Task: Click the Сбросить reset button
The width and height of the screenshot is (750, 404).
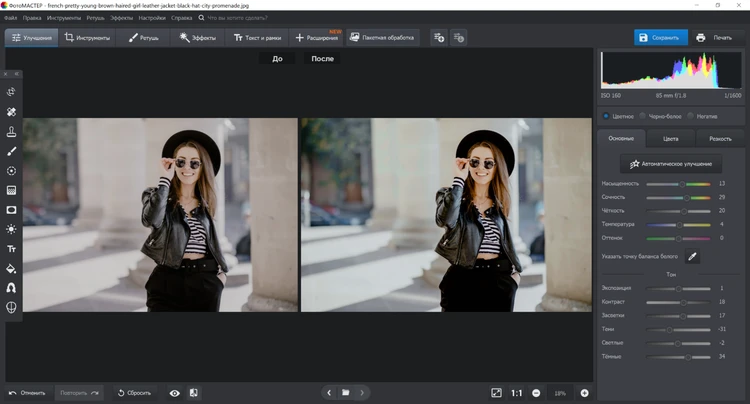Action: coord(134,393)
